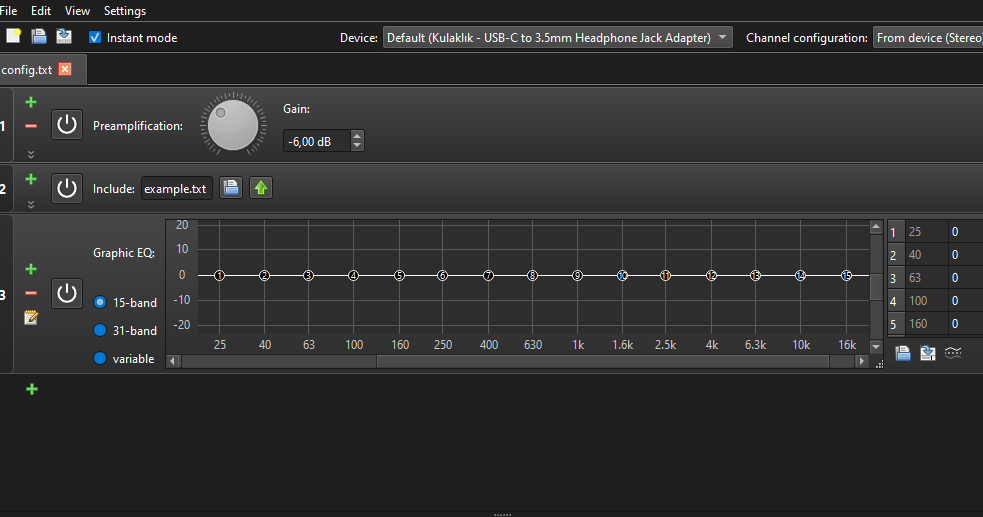The image size is (983, 517).
Task: Export EQ bands via the save icon under table
Action: point(928,353)
